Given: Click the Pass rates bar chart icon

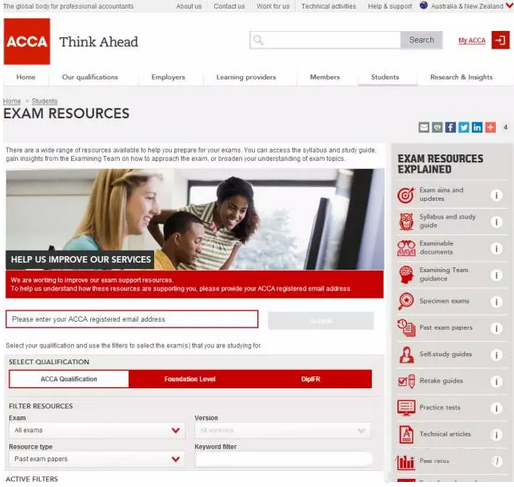Looking at the screenshot, I should click(405, 462).
